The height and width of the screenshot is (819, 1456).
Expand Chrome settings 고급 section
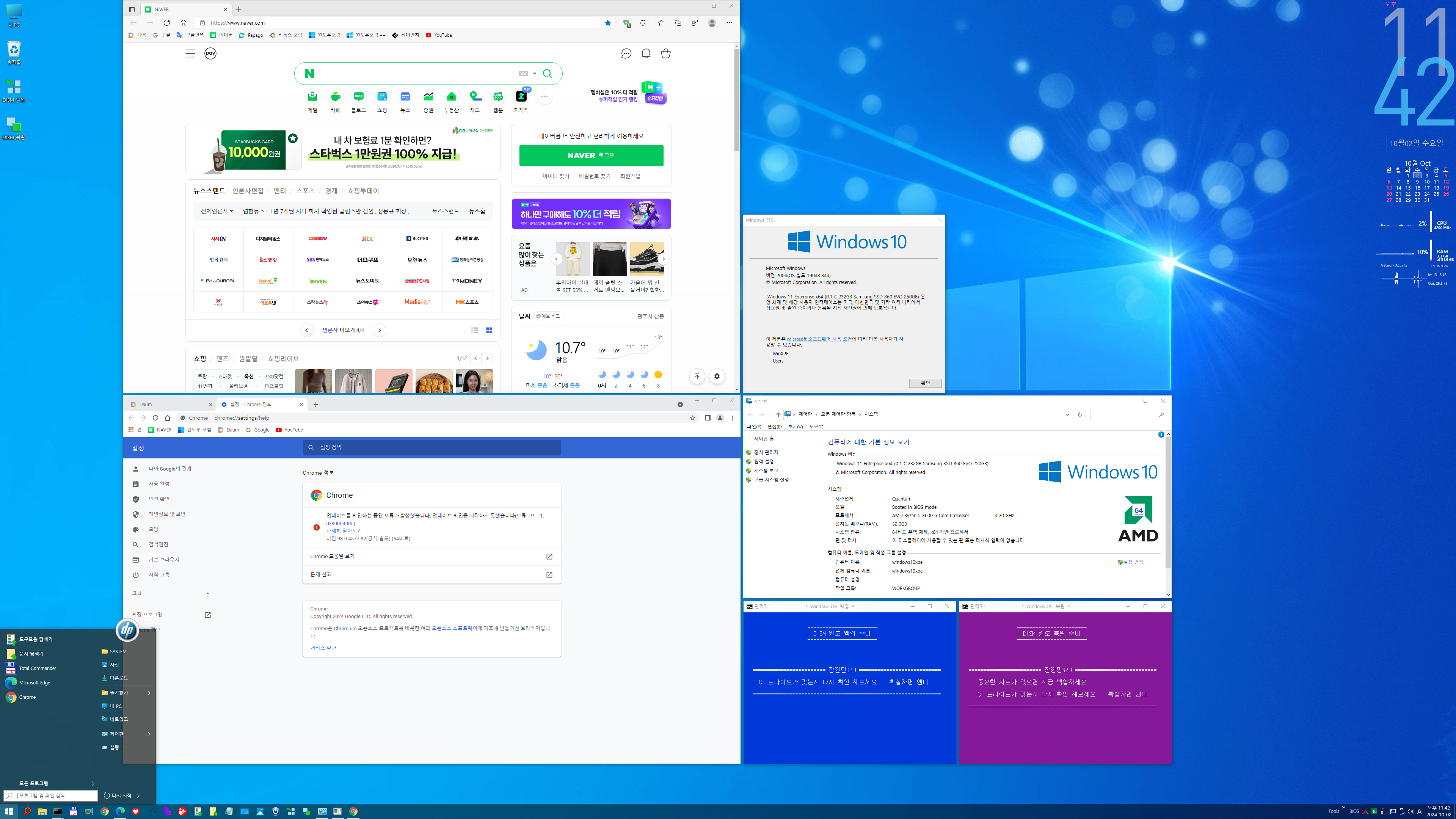[x=171, y=593]
